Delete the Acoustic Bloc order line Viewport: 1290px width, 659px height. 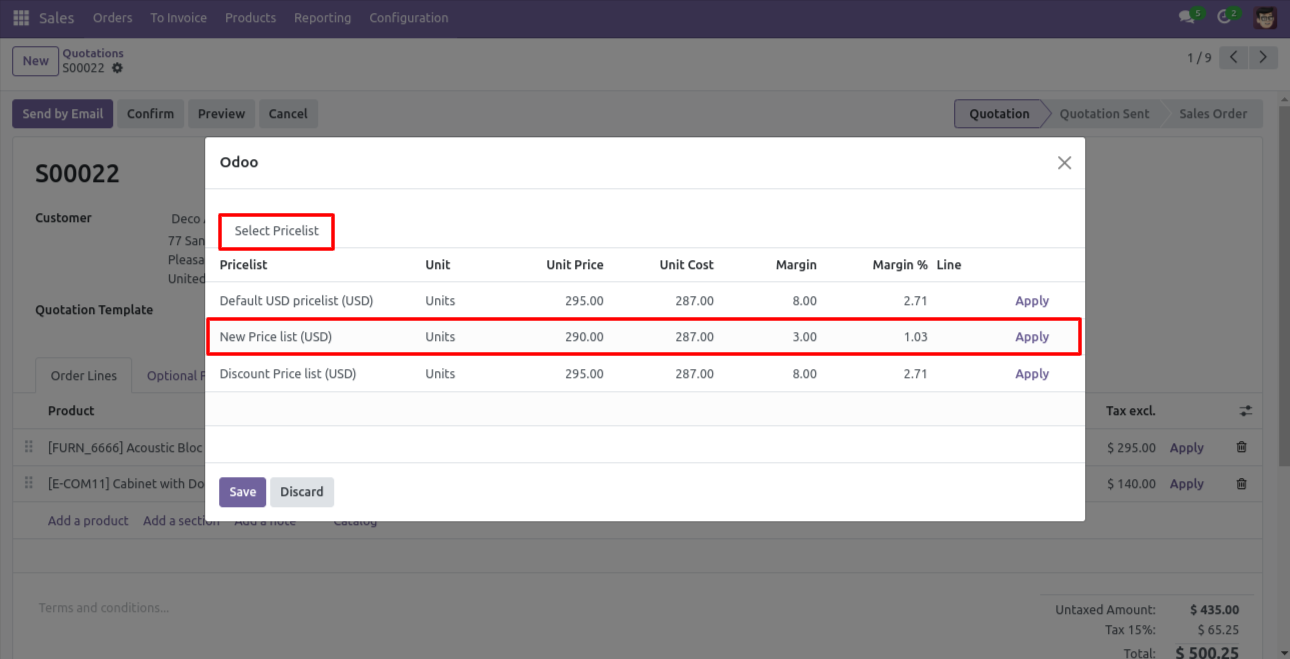click(1241, 448)
